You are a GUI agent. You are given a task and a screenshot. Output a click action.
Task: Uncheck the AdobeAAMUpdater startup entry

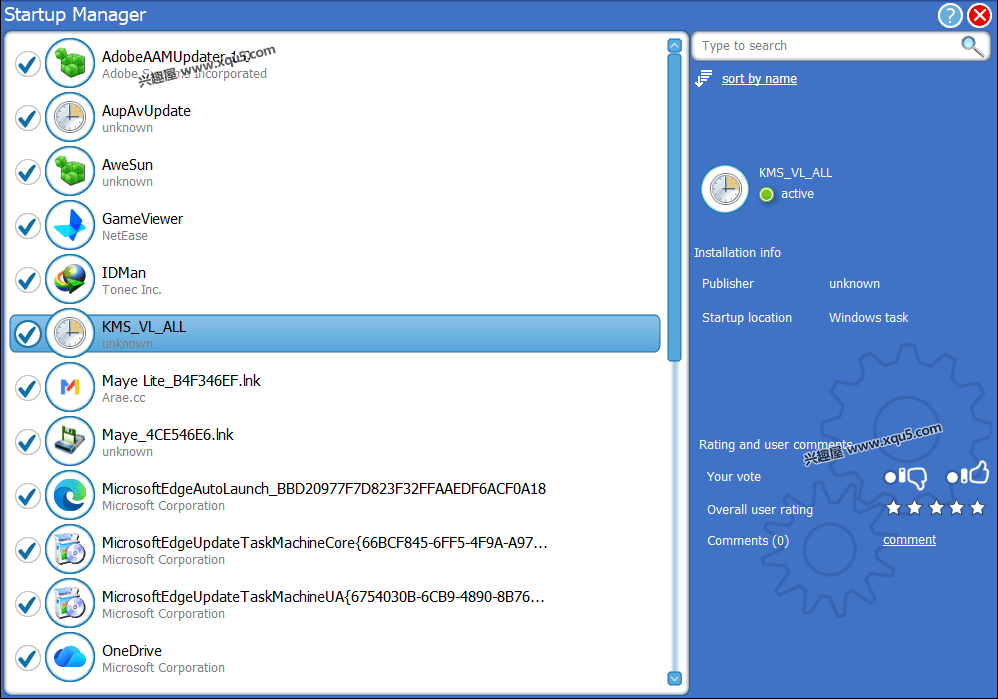tap(27, 63)
